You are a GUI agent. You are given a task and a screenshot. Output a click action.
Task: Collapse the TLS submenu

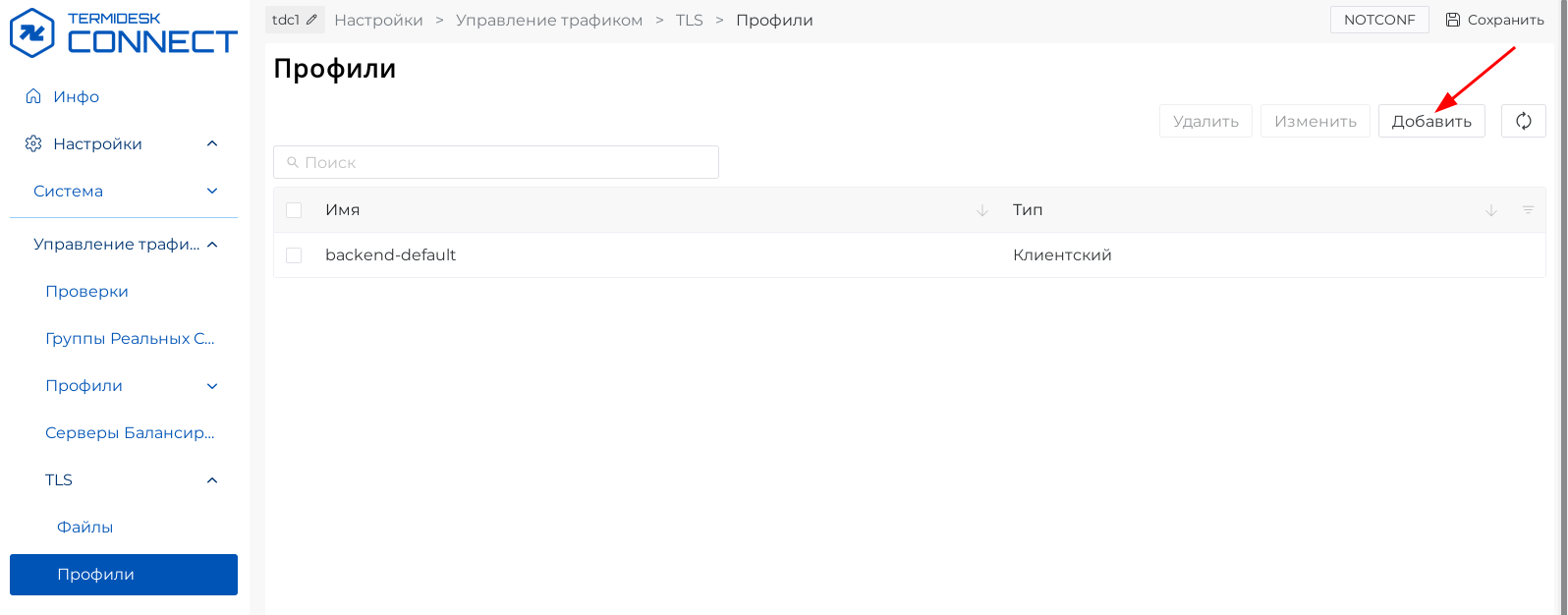pyautogui.click(x=212, y=480)
